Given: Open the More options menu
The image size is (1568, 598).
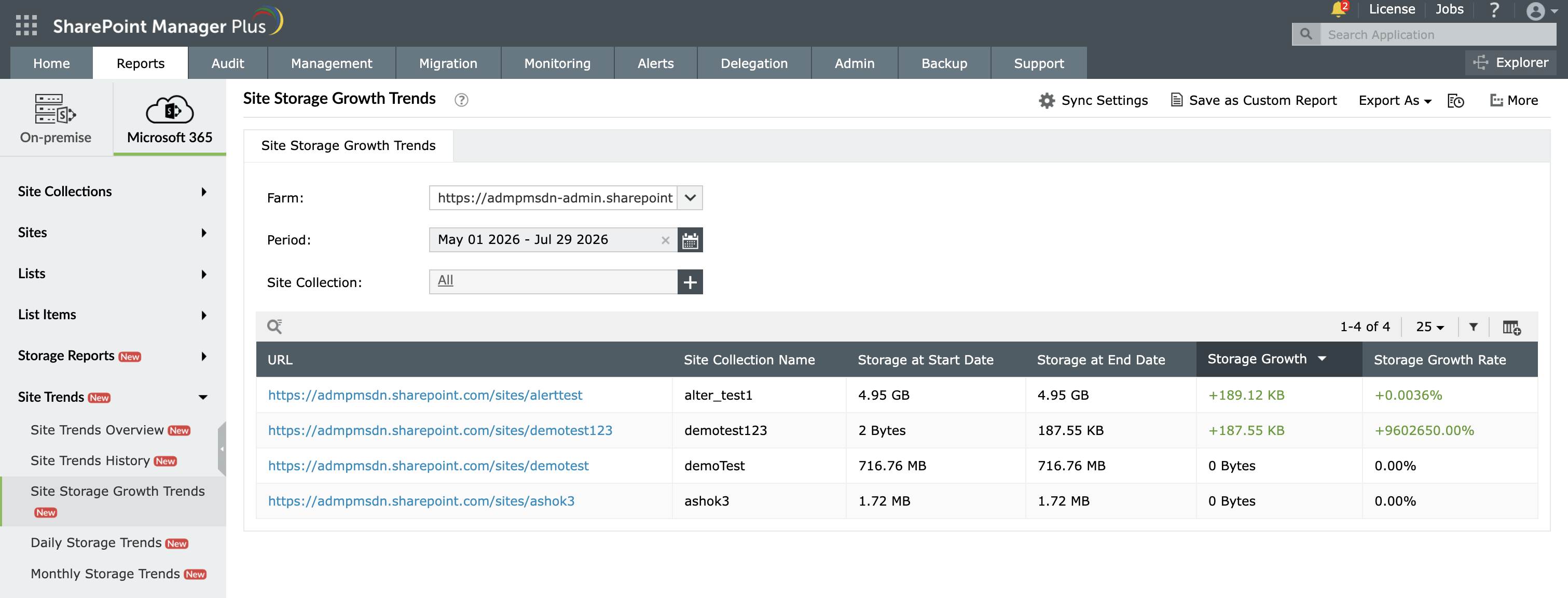Looking at the screenshot, I should pos(1514,101).
